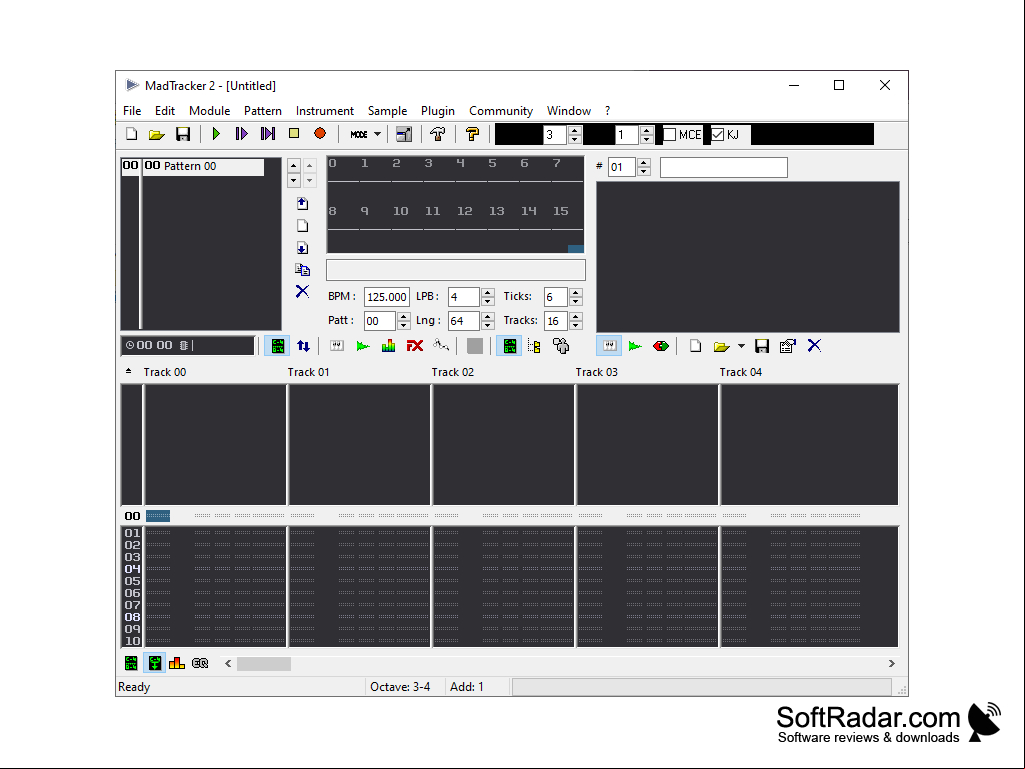Click the mixer window icon after MODE

pos(404,134)
